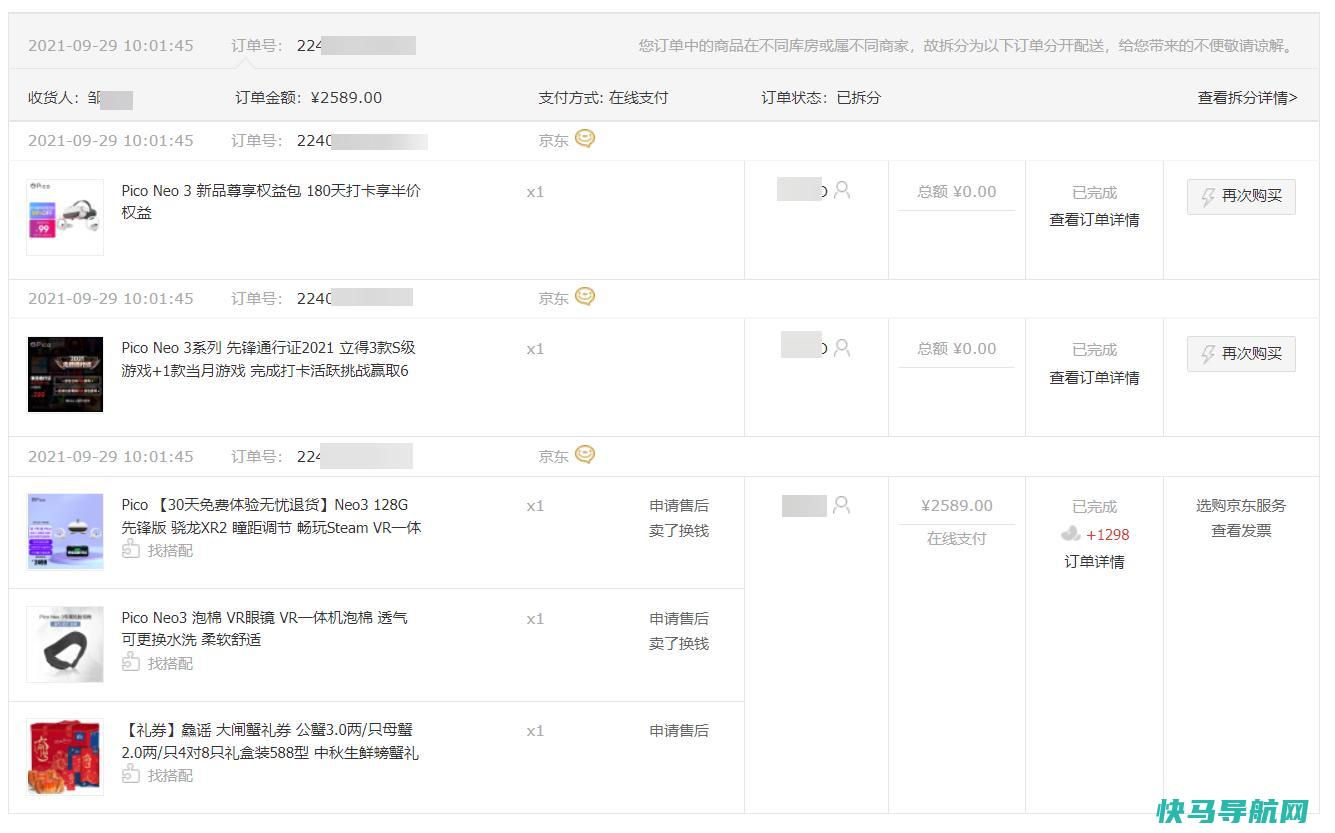Image resolution: width=1335 pixels, height=833 pixels.
Task: Click 在线支付 below ¥2589.00 in Neo3 order
Action: tap(956, 539)
